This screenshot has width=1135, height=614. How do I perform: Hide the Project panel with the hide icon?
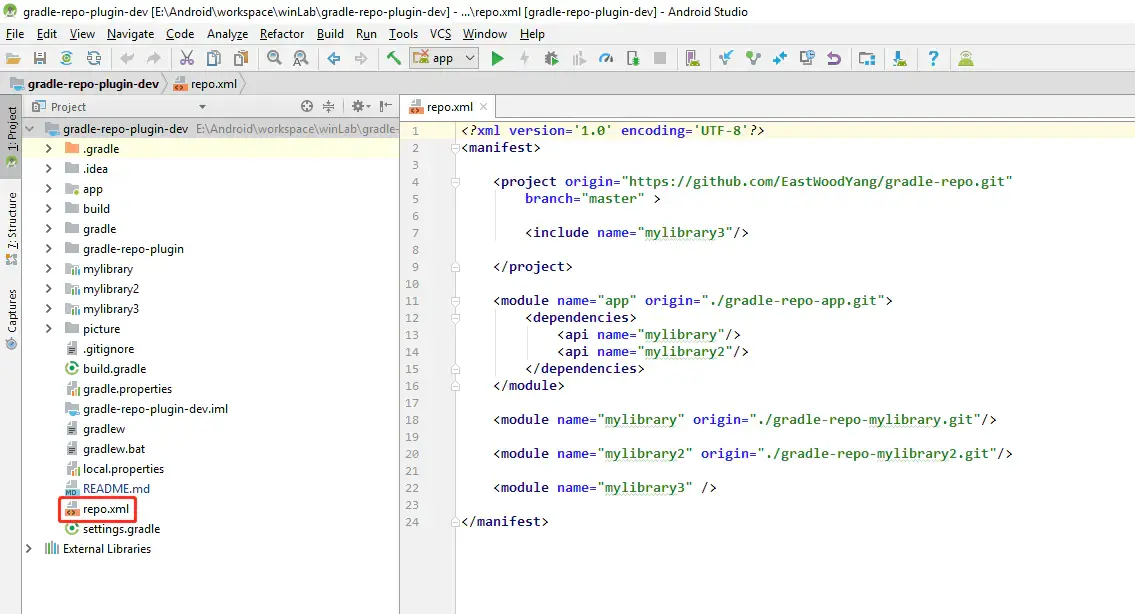coord(386,106)
